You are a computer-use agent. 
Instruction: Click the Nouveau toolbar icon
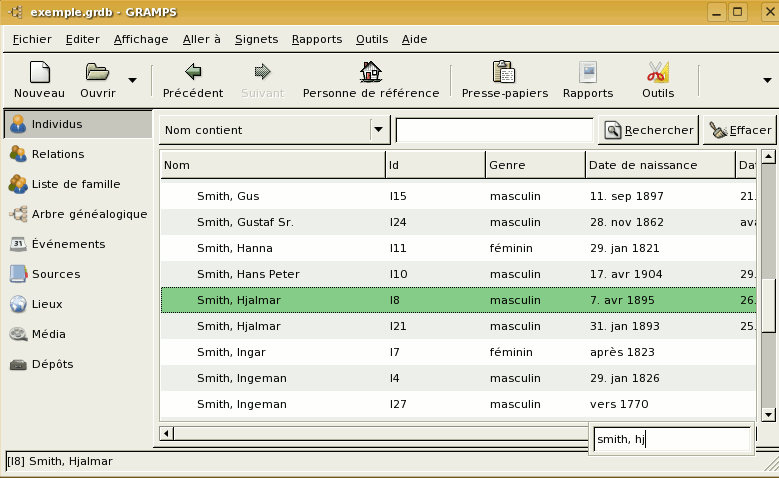pos(39,74)
